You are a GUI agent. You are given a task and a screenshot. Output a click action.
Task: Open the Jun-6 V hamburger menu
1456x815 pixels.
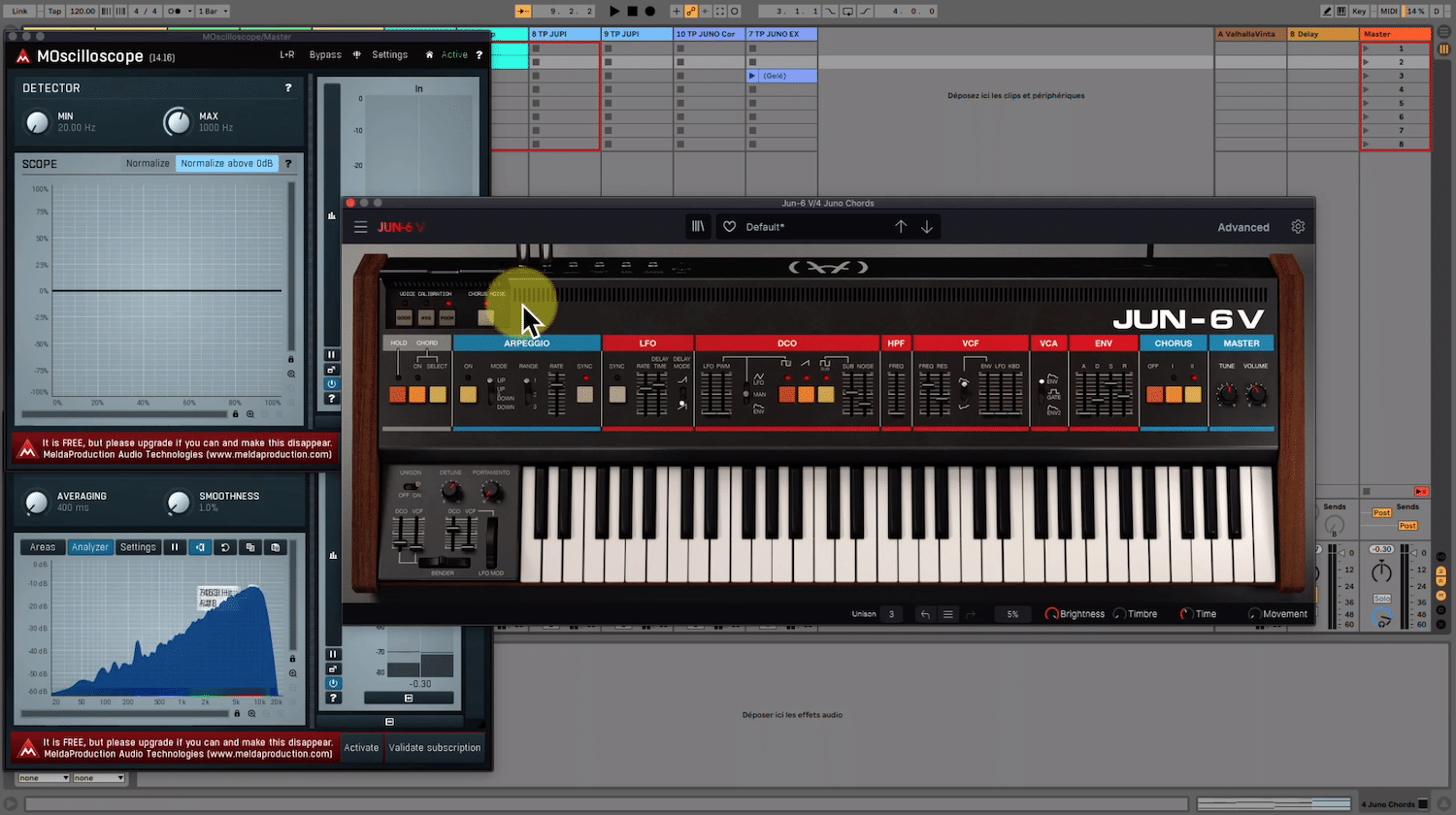[x=360, y=227]
